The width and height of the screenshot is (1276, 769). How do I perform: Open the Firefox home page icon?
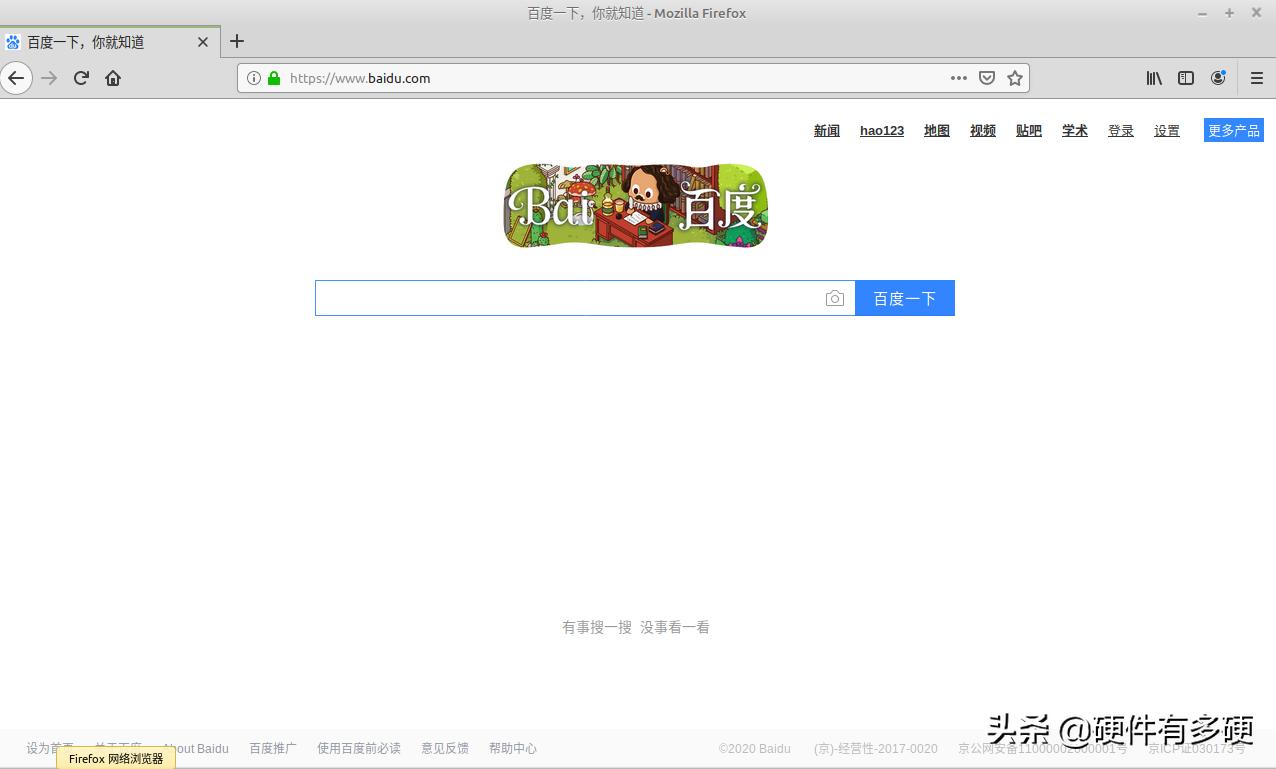(113, 77)
